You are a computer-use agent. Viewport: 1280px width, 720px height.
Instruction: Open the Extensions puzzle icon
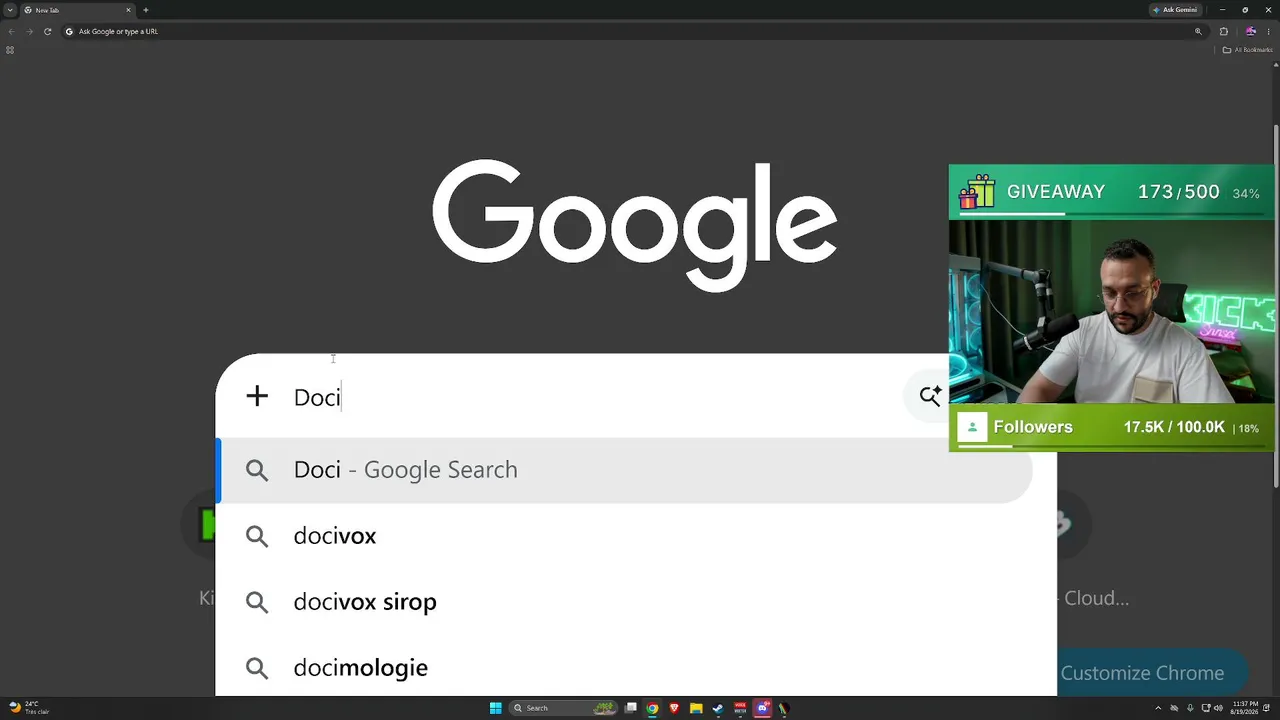click(x=1223, y=31)
